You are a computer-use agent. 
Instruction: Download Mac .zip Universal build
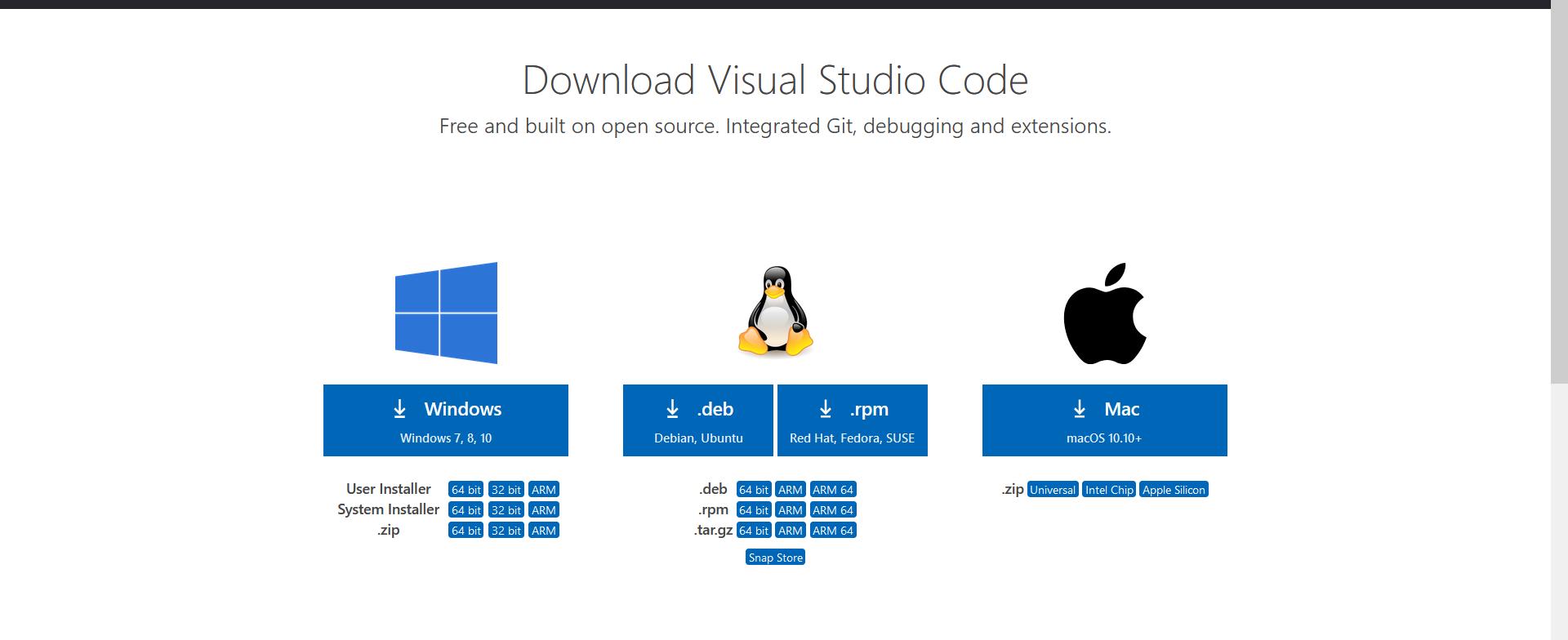coord(1053,490)
